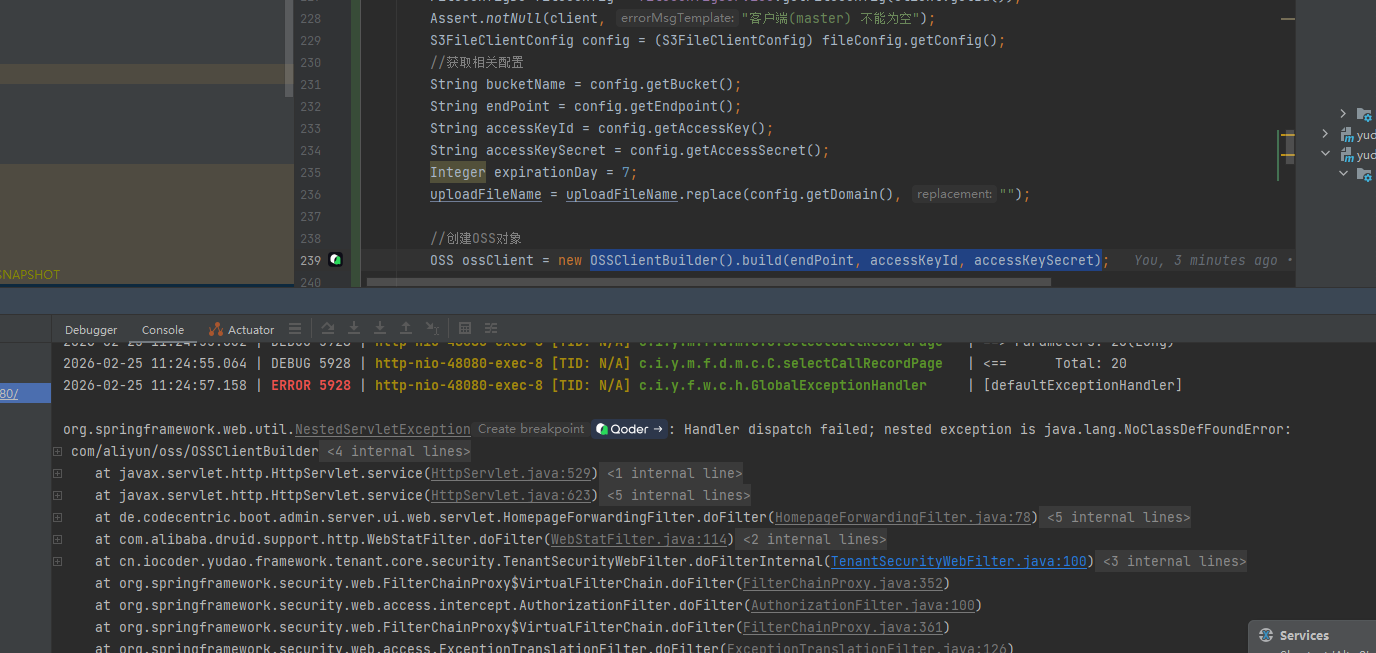The image size is (1376, 653).
Task: Expand fold marker beside HttpServlet.java:529 line
Action: click(x=58, y=474)
